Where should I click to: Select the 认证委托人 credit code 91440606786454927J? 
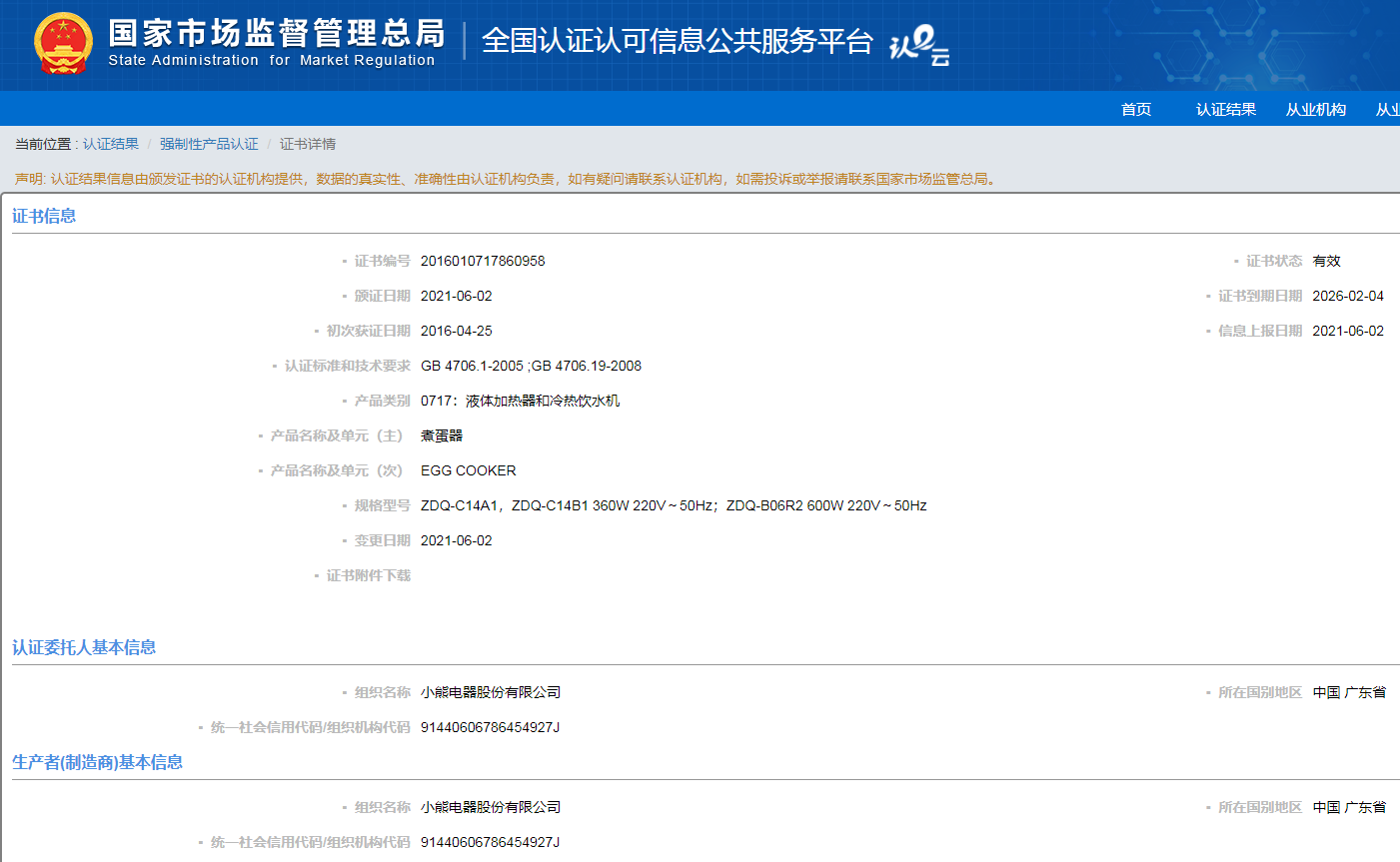click(x=490, y=727)
